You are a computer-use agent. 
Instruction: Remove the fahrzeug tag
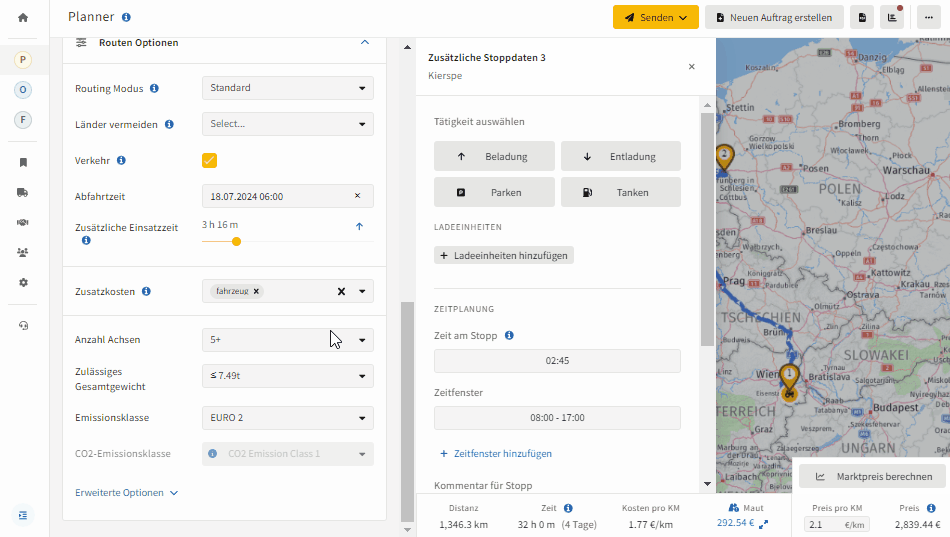click(x=256, y=292)
